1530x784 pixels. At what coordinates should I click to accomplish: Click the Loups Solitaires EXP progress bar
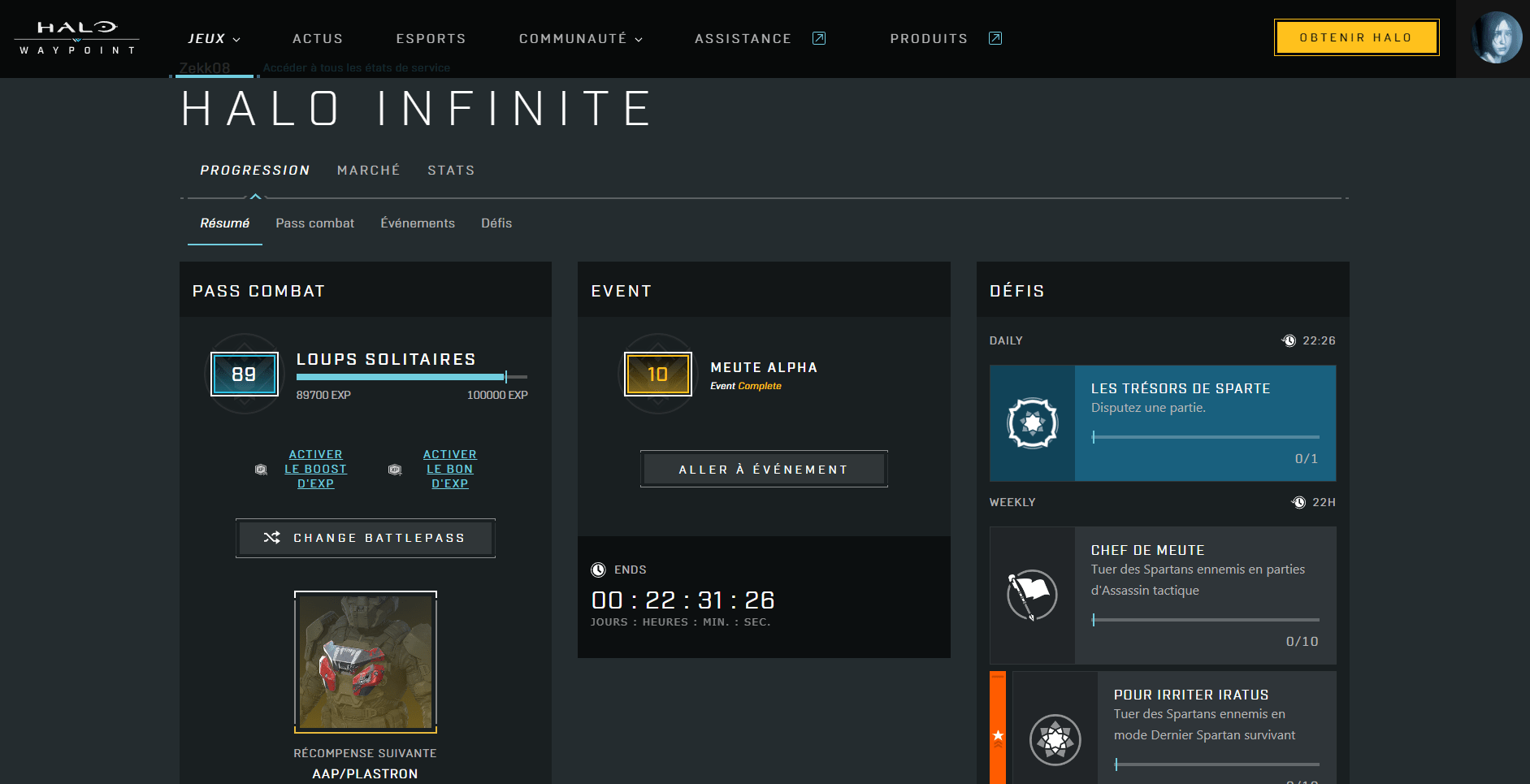point(412,377)
